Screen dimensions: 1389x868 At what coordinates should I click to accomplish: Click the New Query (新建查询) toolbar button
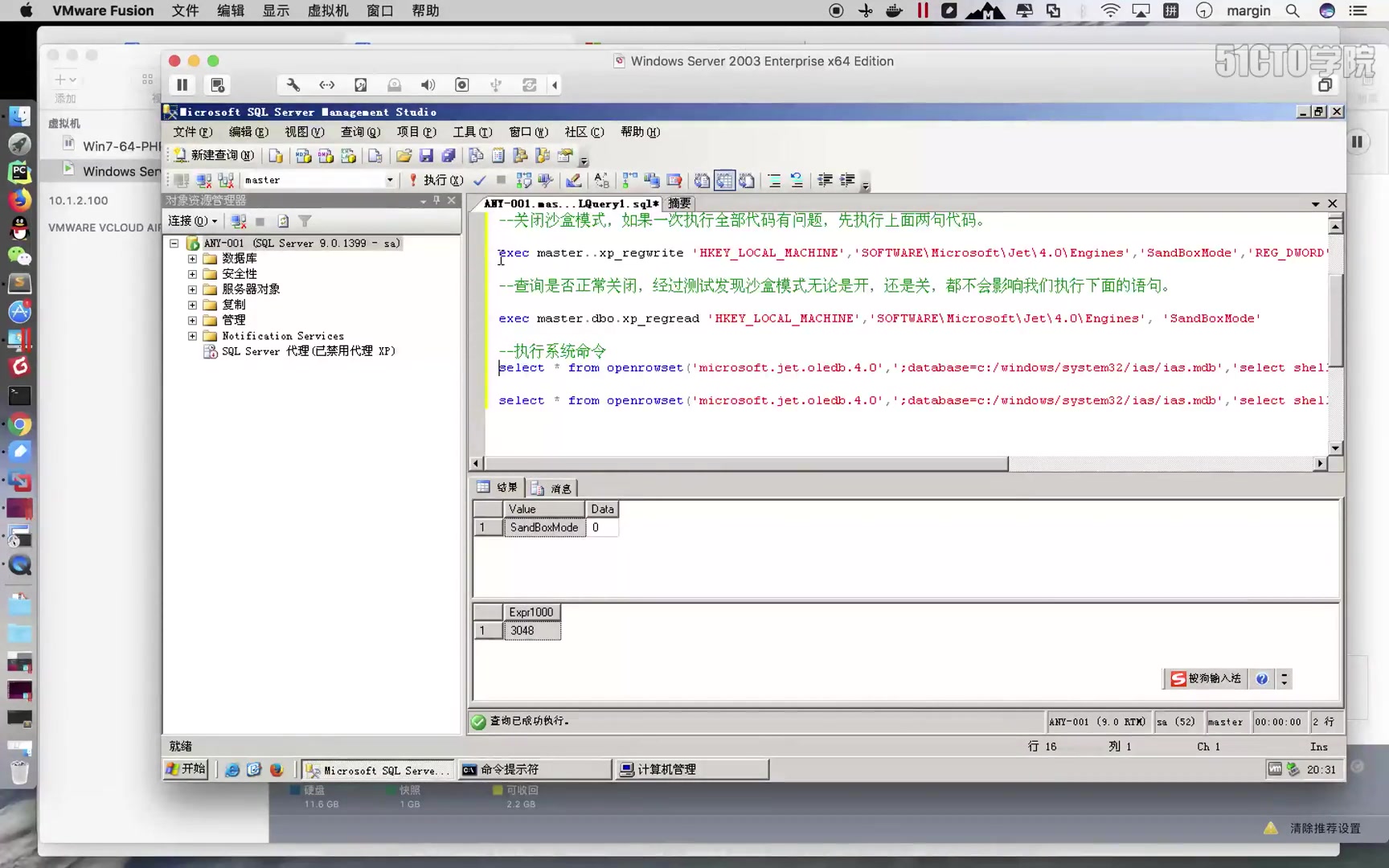[215, 156]
